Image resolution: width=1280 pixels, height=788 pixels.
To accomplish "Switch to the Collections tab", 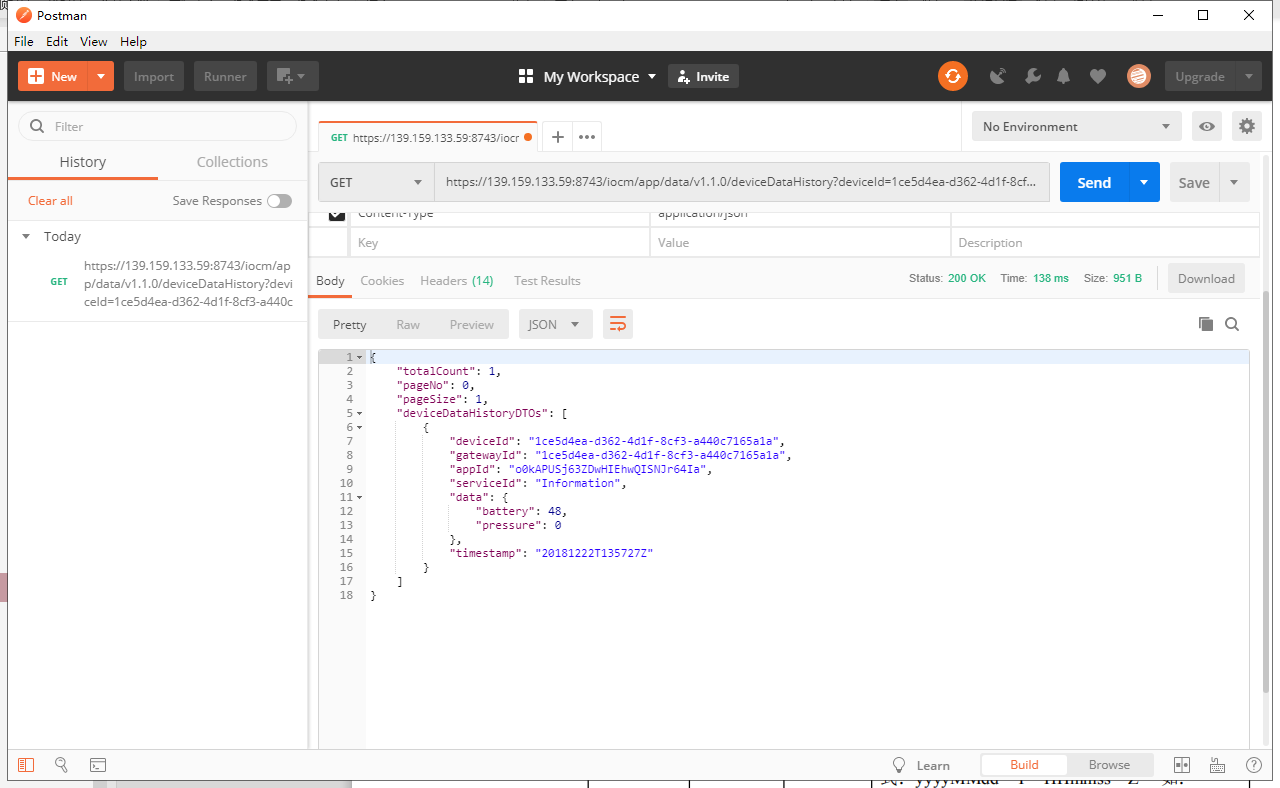I will coord(232,162).
